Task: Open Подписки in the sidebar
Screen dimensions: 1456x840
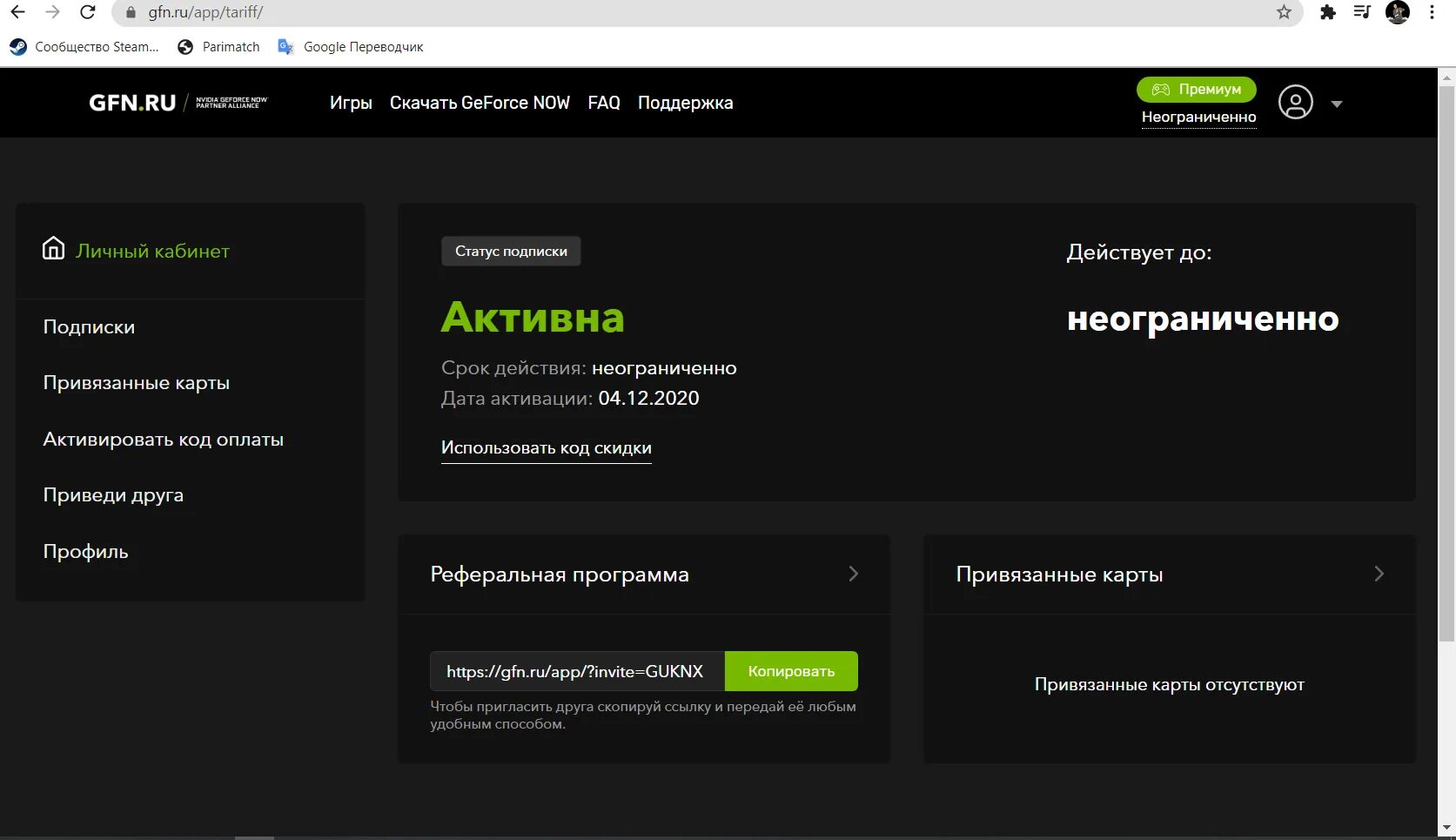Action: coord(89,327)
